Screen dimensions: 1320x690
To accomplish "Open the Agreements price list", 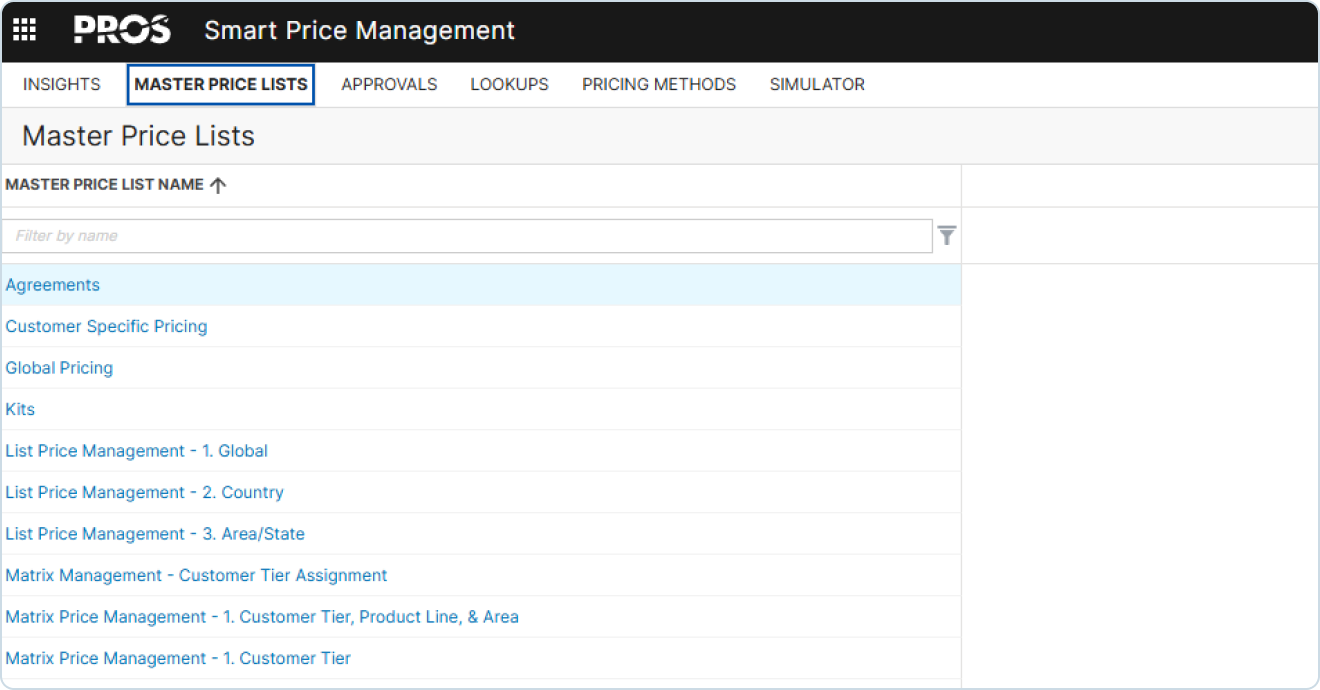I will (x=53, y=285).
